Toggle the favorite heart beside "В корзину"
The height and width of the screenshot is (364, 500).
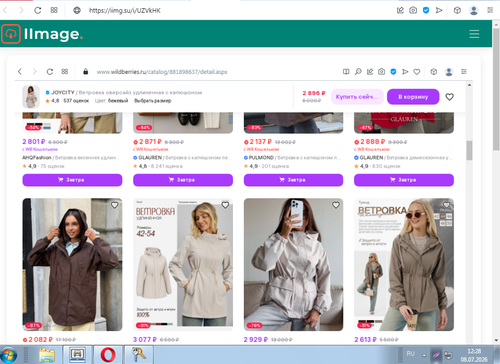[450, 97]
